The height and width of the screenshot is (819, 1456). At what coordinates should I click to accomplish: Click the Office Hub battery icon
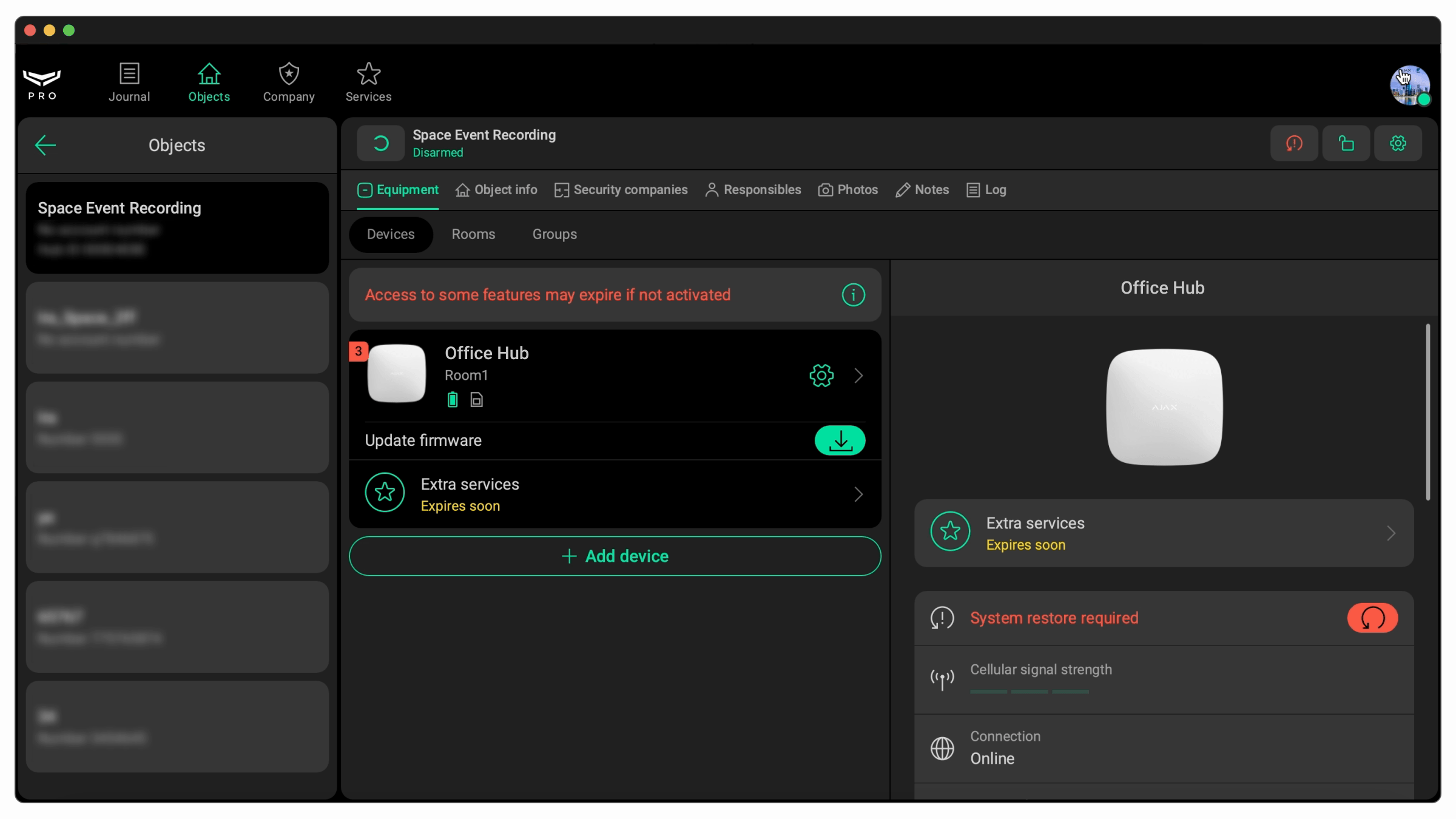click(453, 399)
